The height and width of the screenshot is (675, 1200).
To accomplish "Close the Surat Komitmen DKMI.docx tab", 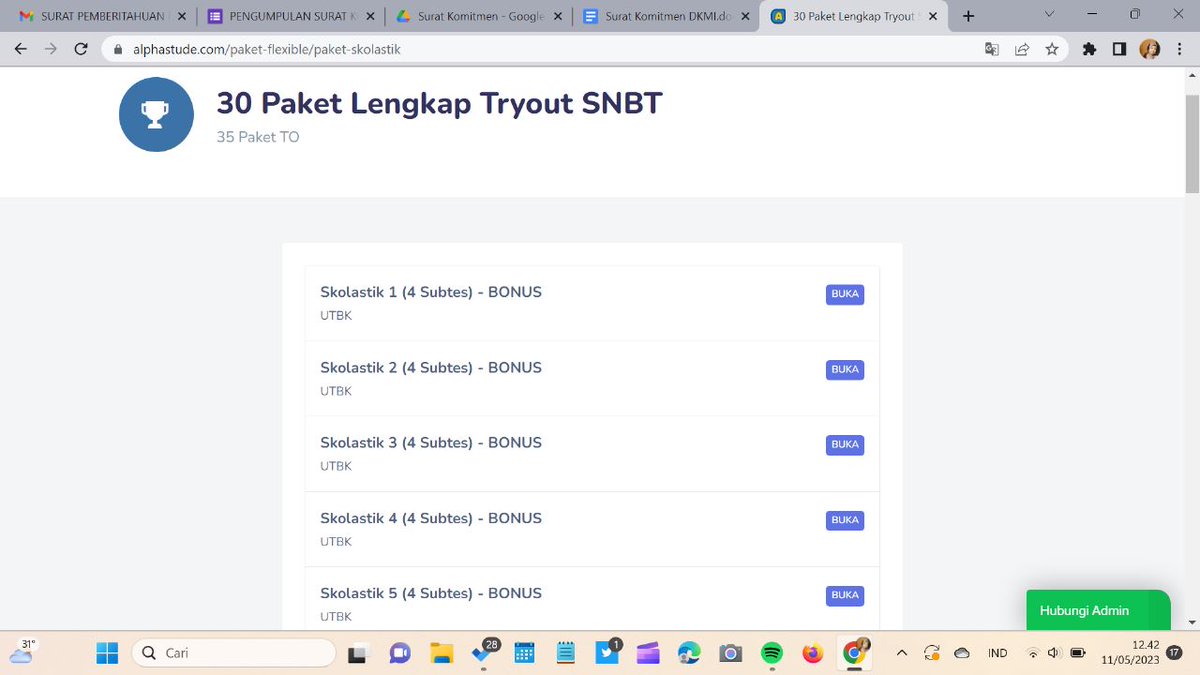I will [x=744, y=16].
